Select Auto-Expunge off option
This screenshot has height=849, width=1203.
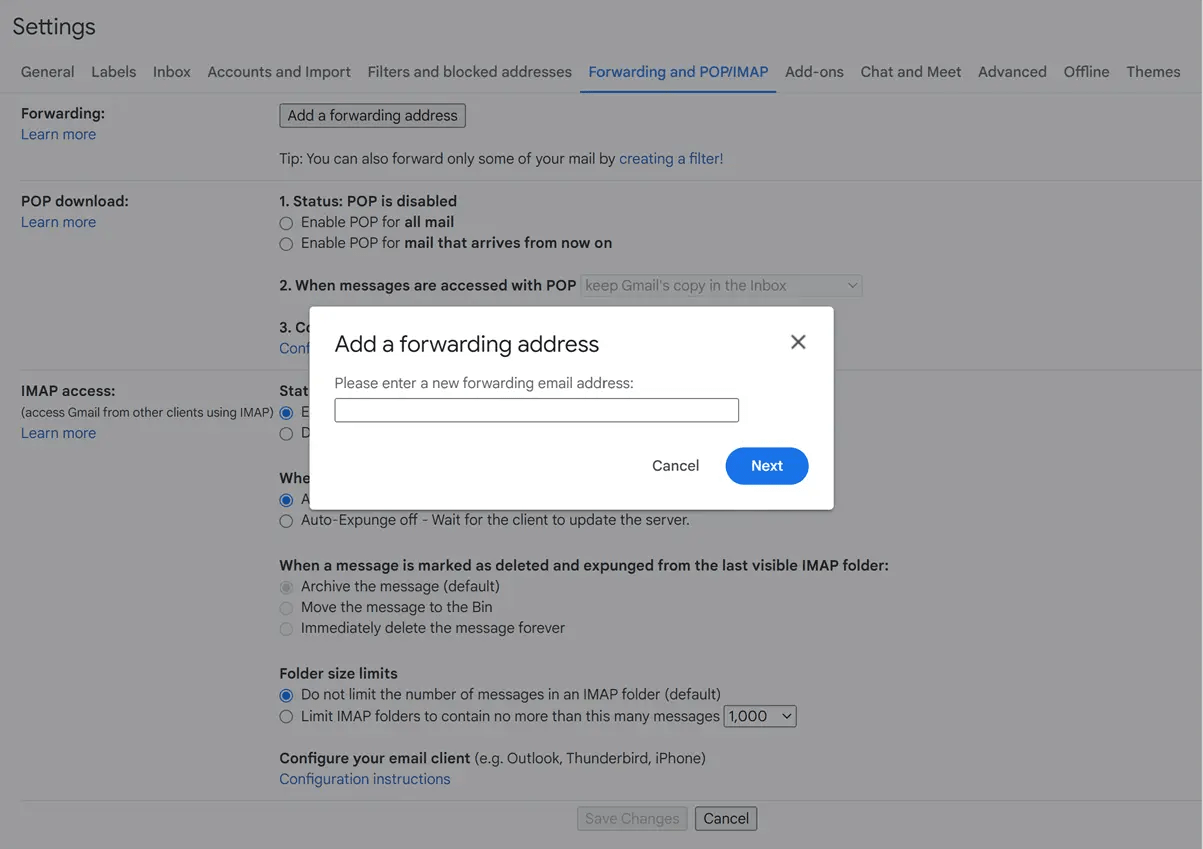286,520
